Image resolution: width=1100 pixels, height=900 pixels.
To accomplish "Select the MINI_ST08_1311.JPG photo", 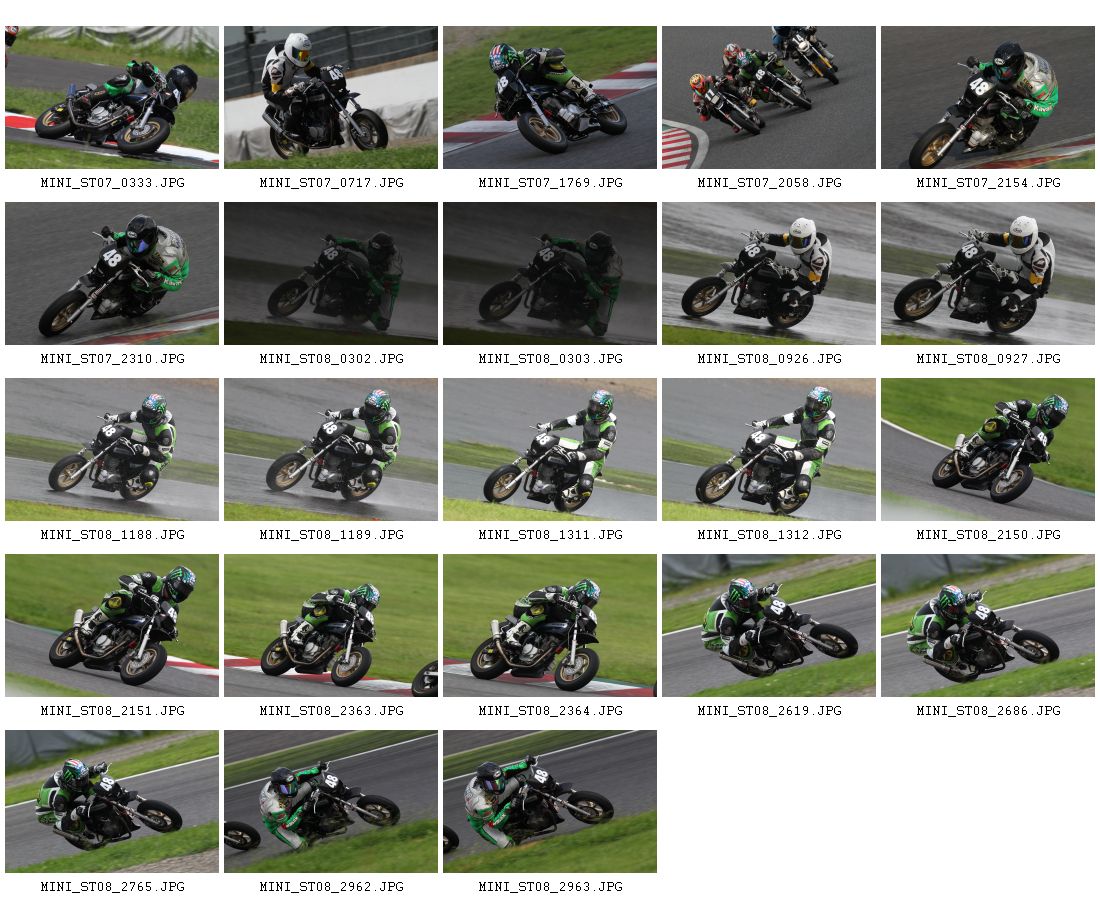I will point(550,450).
